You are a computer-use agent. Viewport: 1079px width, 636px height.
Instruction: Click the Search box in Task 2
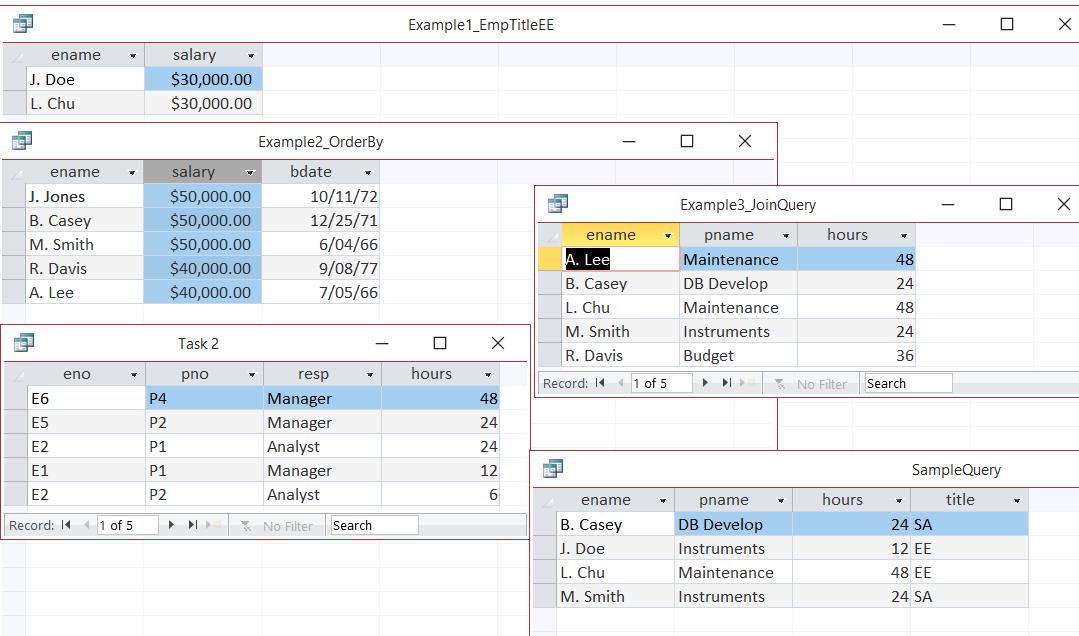coord(374,525)
